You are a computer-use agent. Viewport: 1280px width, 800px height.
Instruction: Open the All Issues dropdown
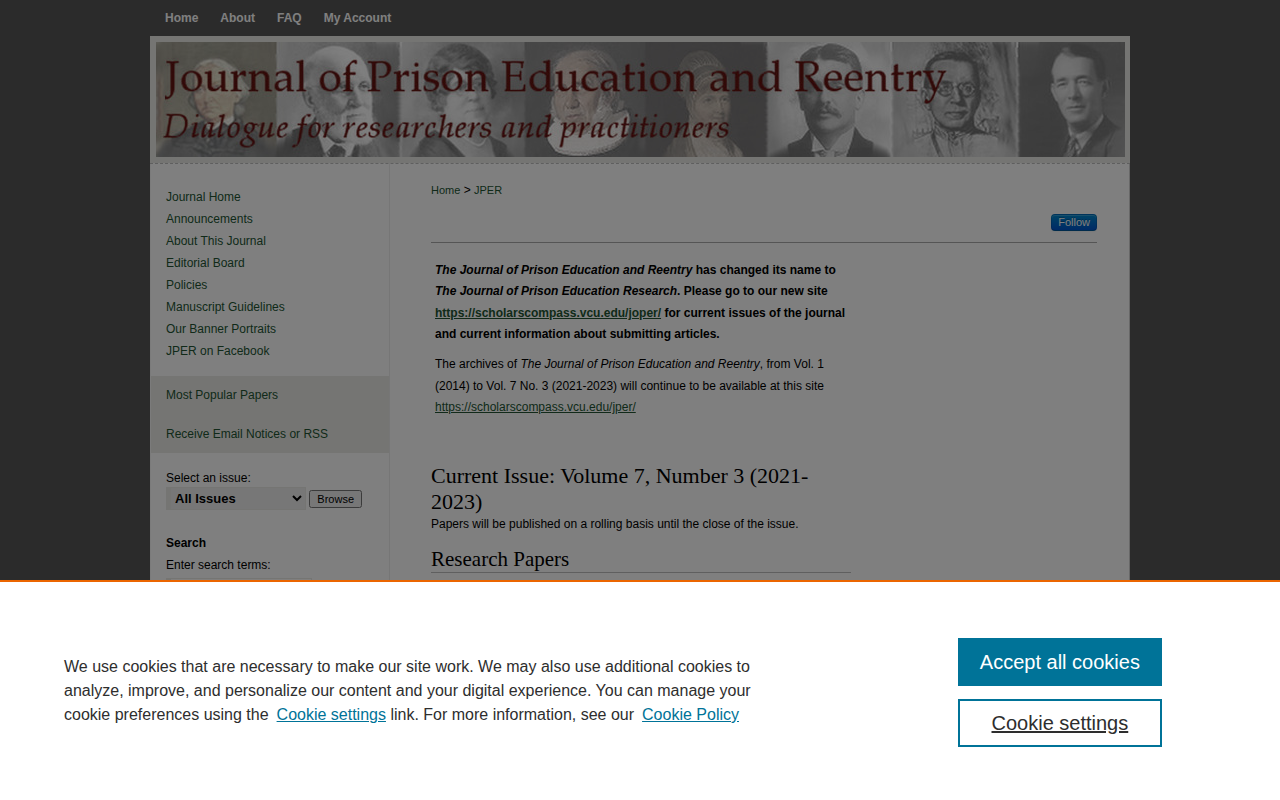(x=236, y=499)
